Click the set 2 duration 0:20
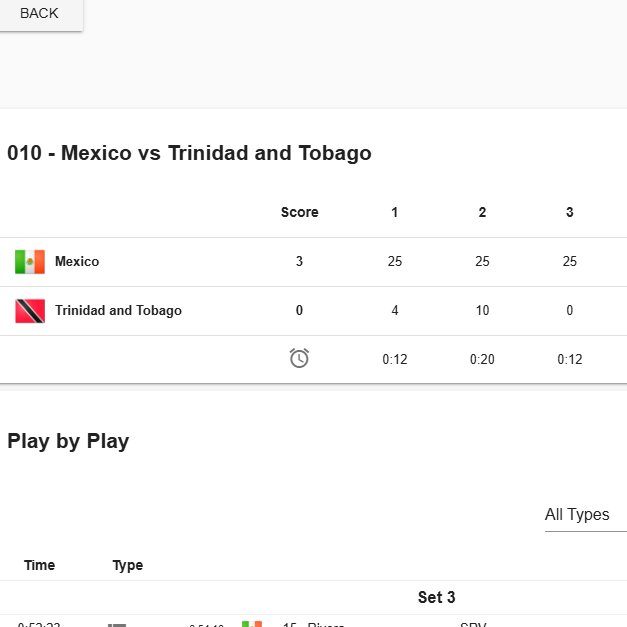Screen dimensions: 627x627 [482, 359]
